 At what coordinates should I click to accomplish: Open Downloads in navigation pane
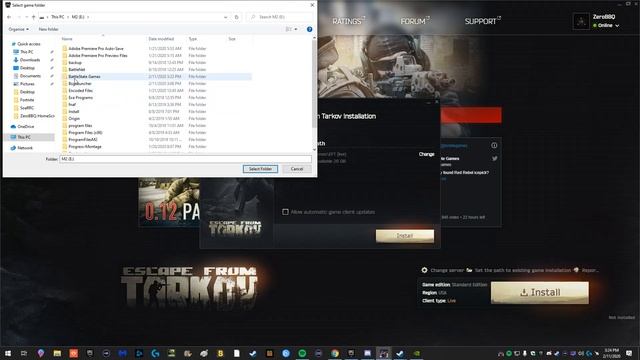30,60
